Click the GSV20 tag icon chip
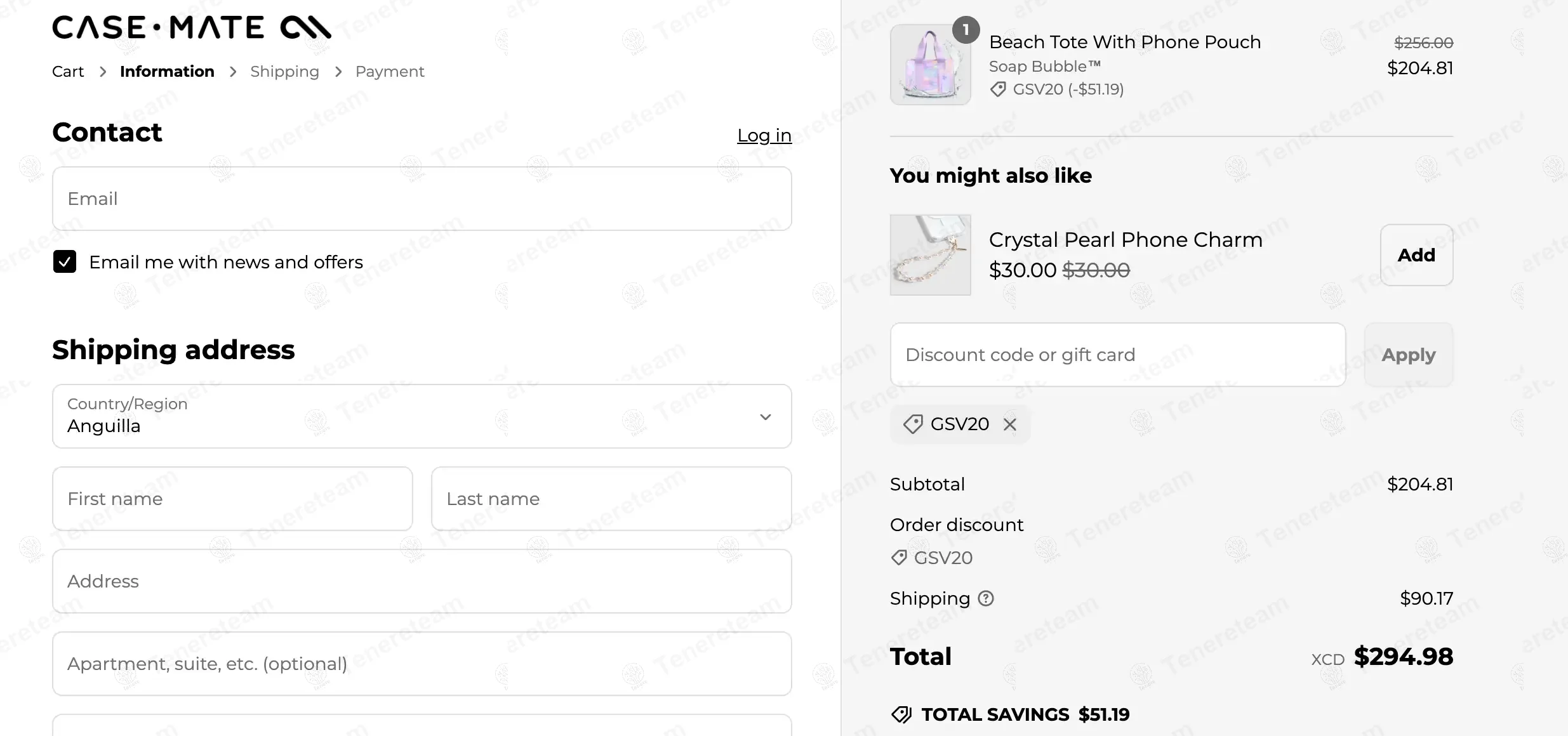Image resolution: width=1568 pixels, height=736 pixels. coord(913,424)
